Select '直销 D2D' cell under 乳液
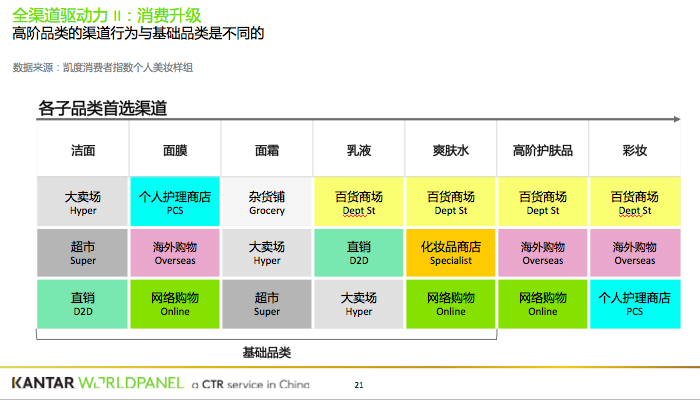700x400 pixels. pos(359,253)
